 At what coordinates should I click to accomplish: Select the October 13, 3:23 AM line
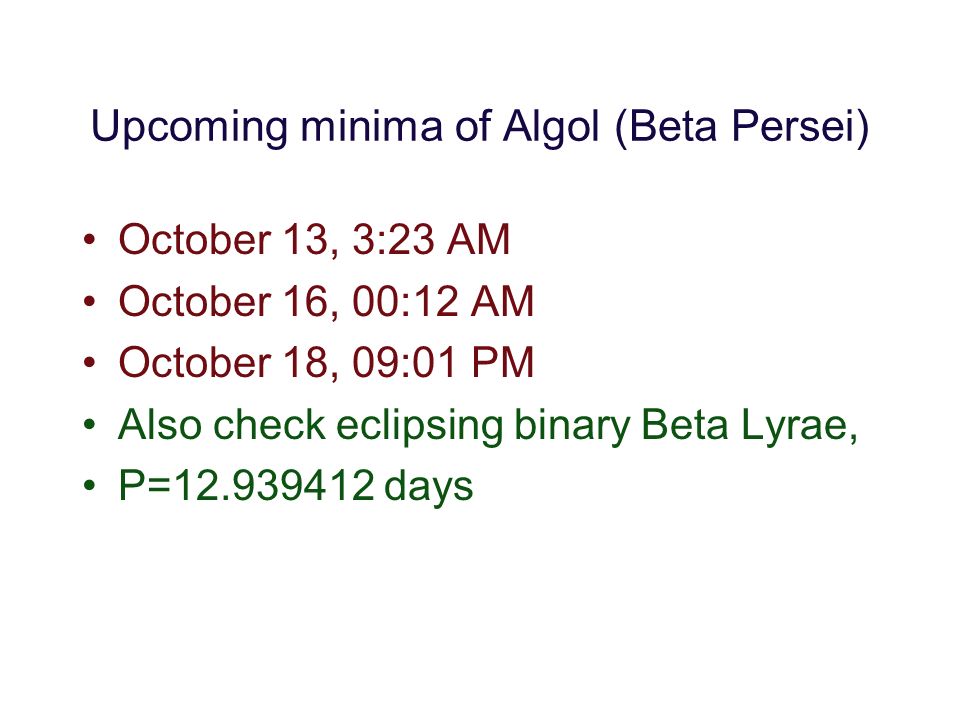point(314,239)
